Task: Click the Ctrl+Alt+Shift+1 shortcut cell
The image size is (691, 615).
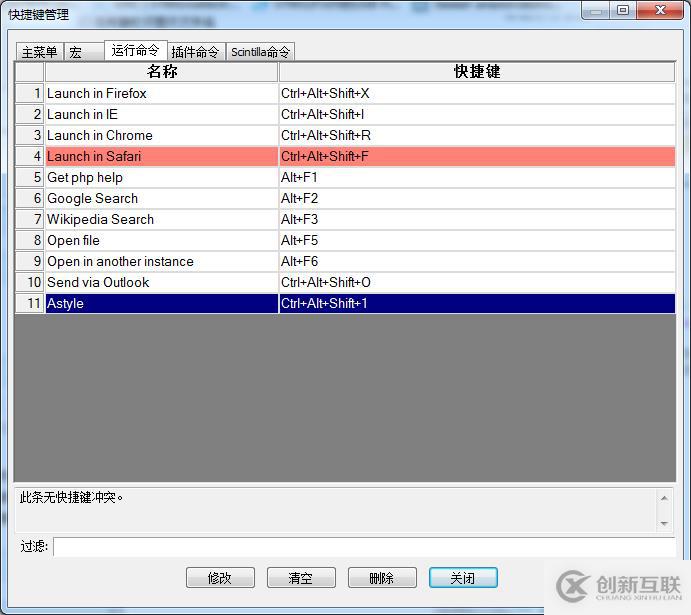Action: click(477, 304)
